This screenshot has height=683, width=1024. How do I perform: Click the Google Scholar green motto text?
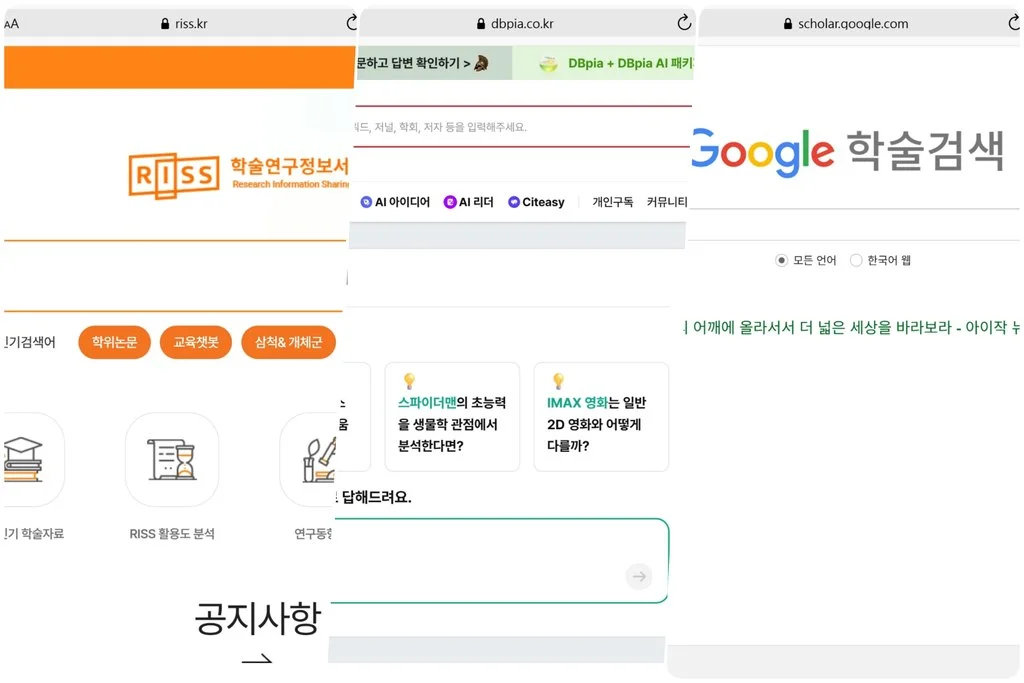tap(852, 326)
